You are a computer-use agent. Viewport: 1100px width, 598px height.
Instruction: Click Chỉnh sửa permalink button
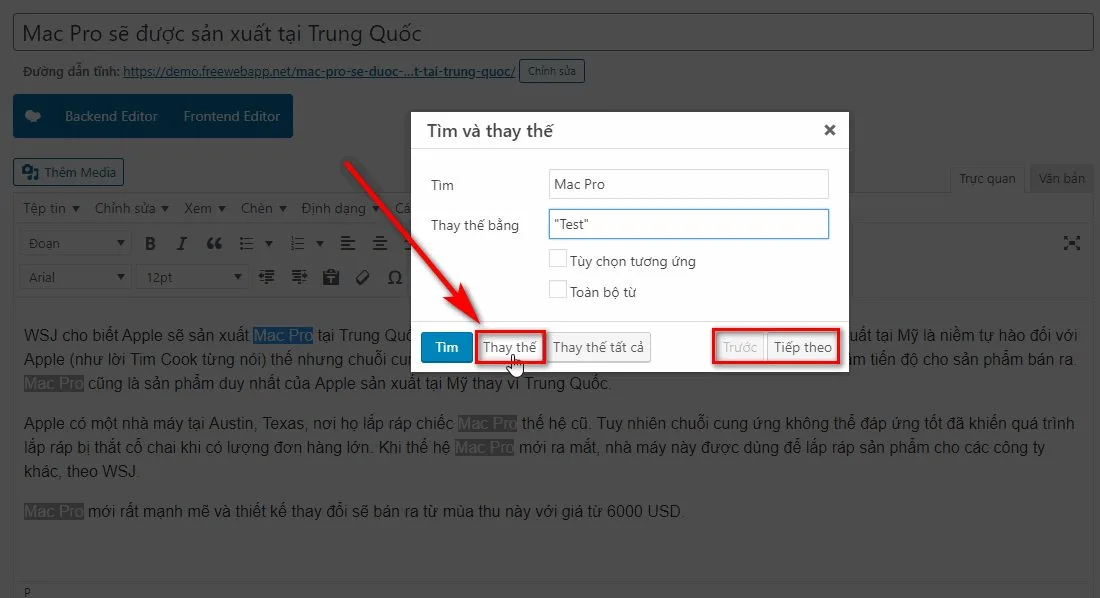pos(552,71)
